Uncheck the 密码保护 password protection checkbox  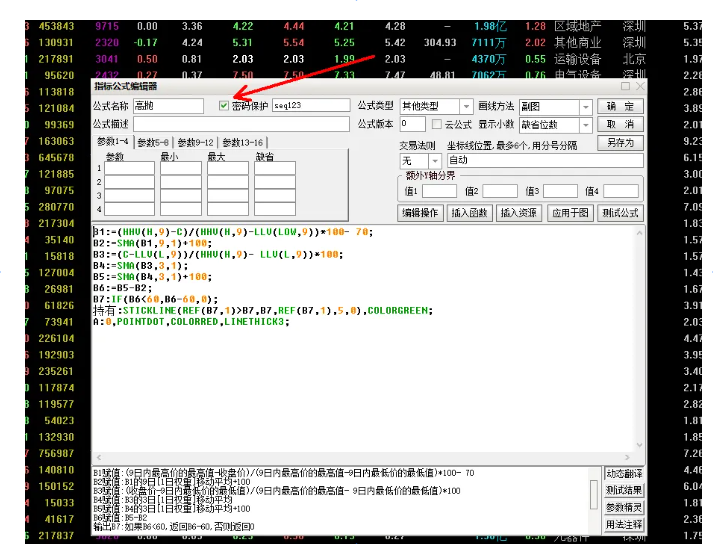(223, 106)
